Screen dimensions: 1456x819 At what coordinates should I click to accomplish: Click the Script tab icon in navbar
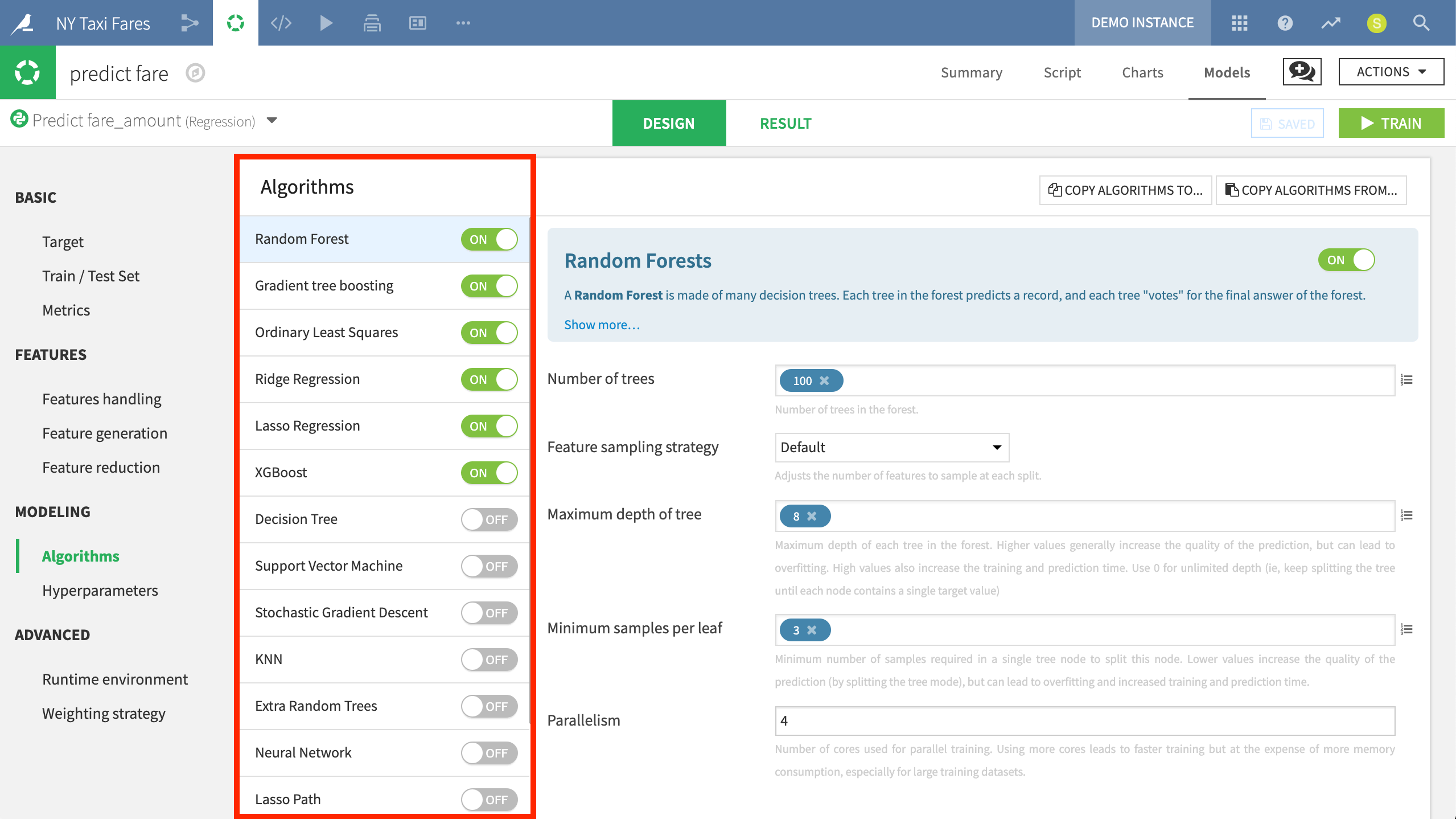point(1062,72)
